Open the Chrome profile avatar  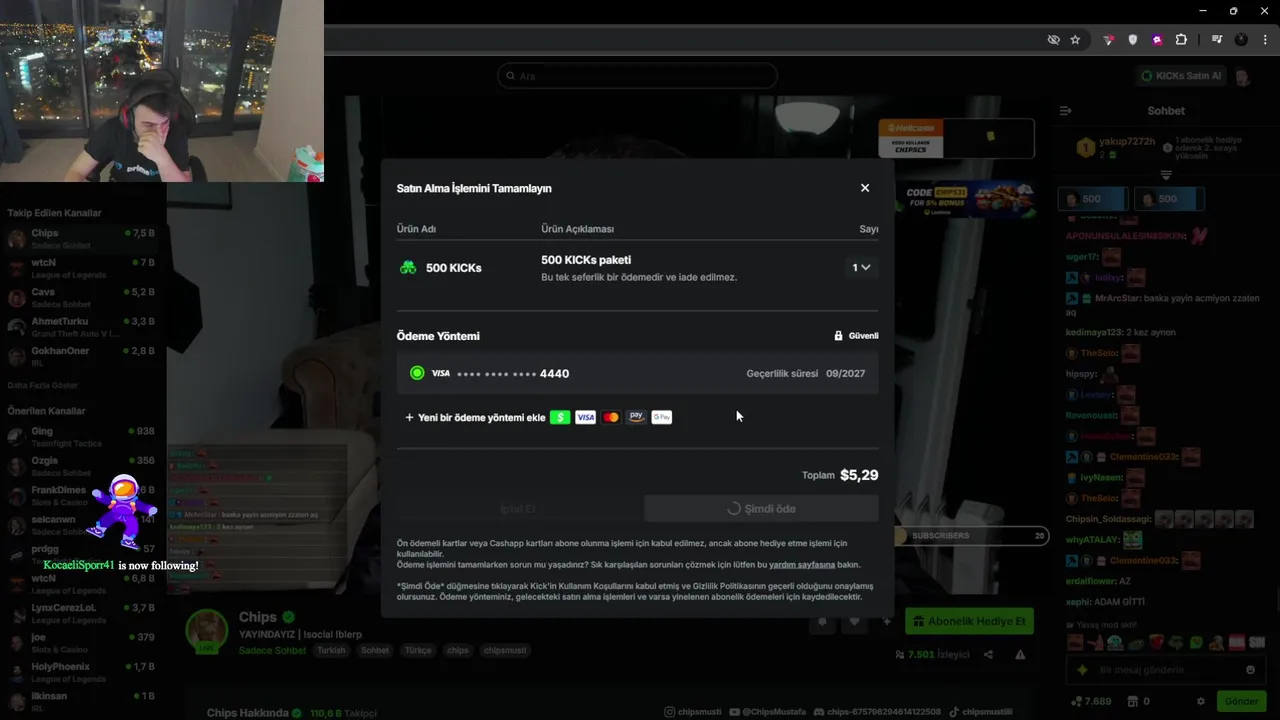pos(1241,40)
